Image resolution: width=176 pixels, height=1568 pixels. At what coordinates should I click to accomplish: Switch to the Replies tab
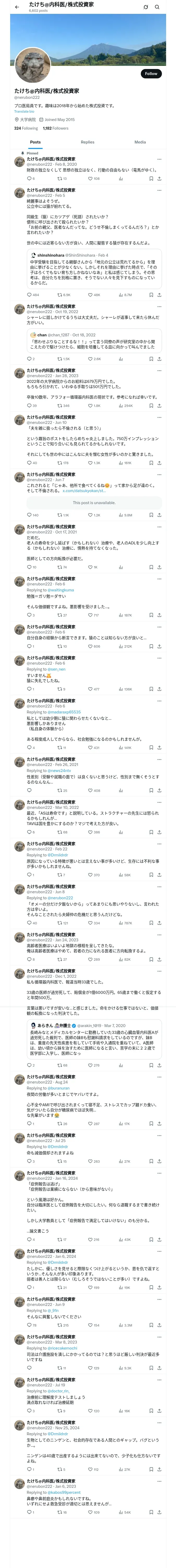[x=87, y=142]
